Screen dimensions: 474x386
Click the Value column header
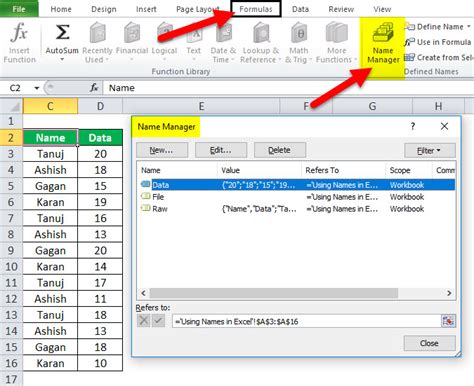click(x=260, y=170)
